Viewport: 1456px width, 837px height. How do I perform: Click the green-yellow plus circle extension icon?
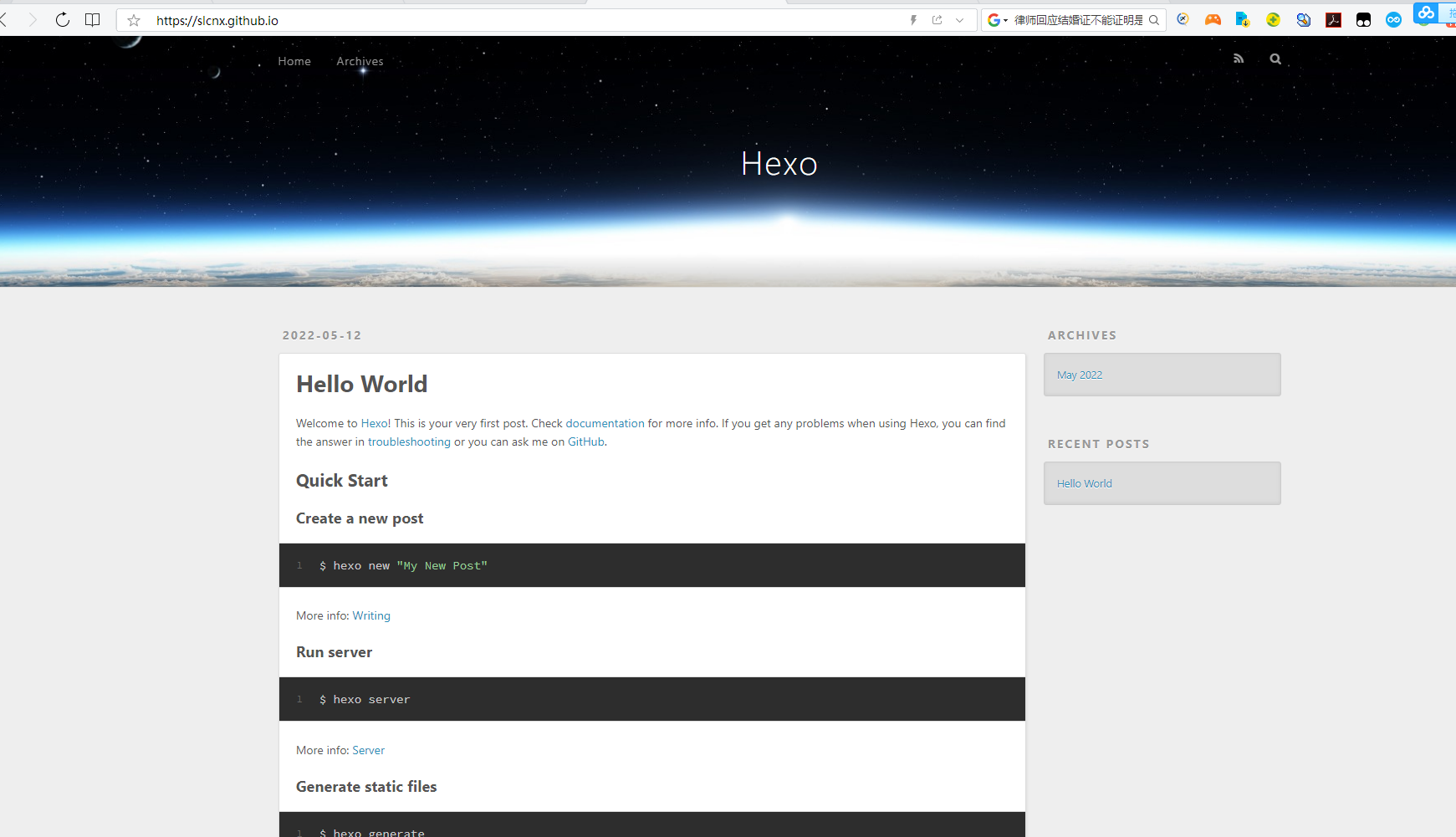pos(1273,19)
